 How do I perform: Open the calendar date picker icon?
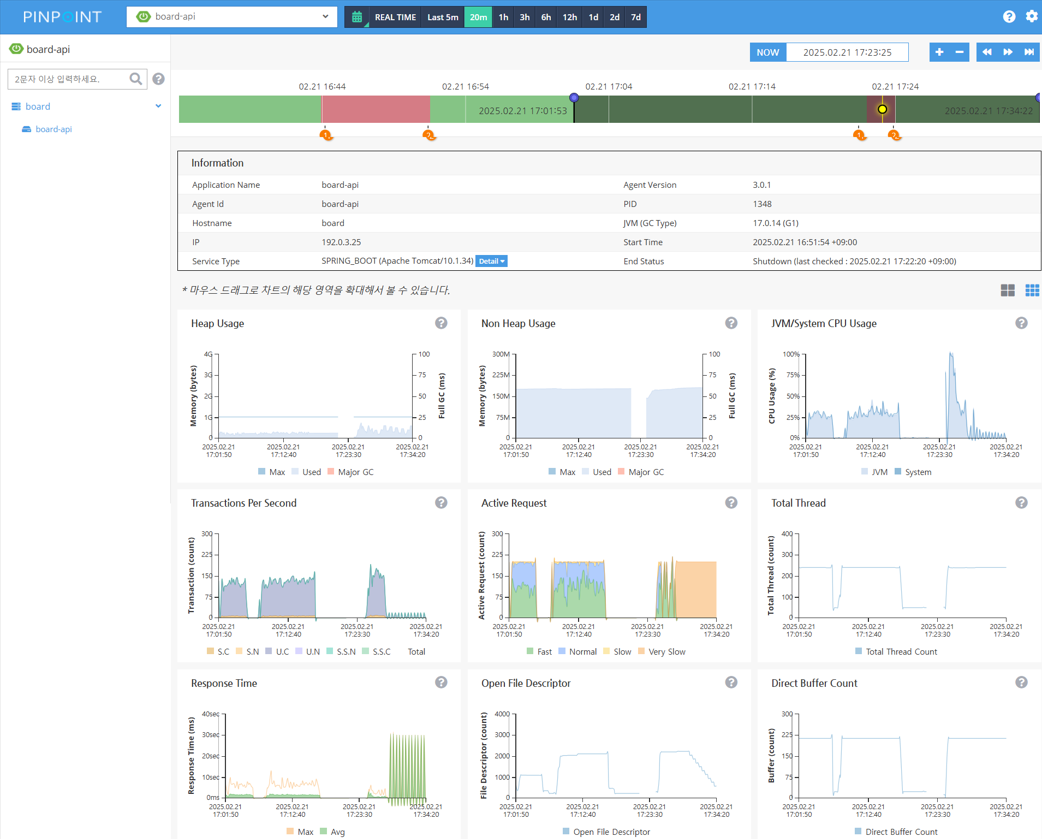coord(357,17)
